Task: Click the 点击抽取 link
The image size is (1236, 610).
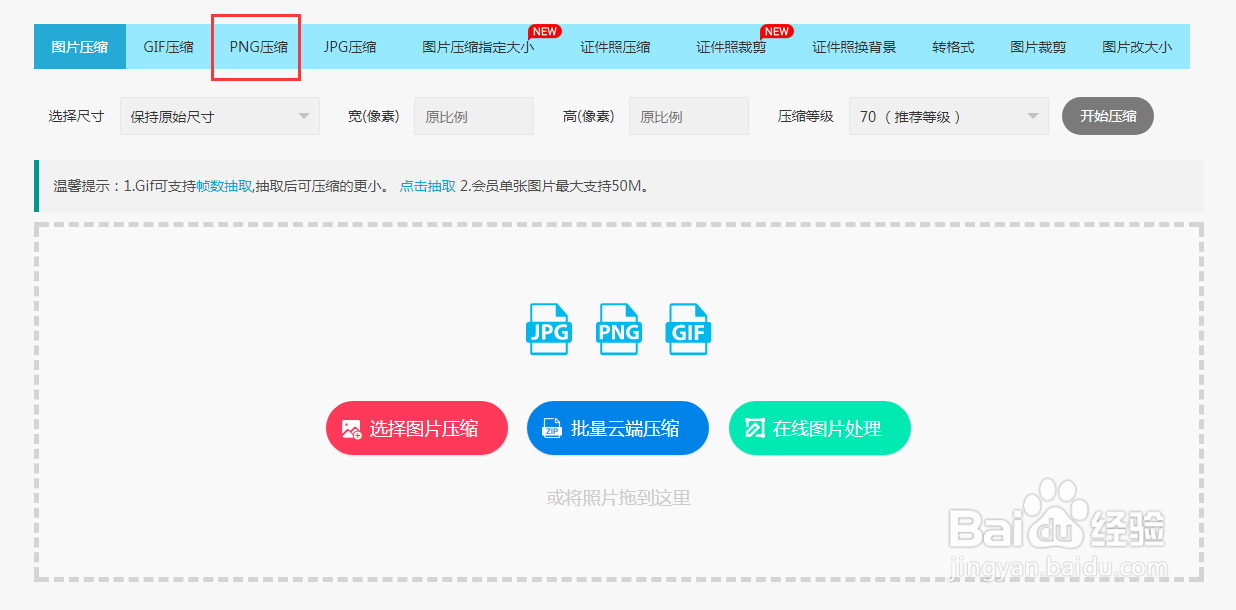Action: coord(427,186)
